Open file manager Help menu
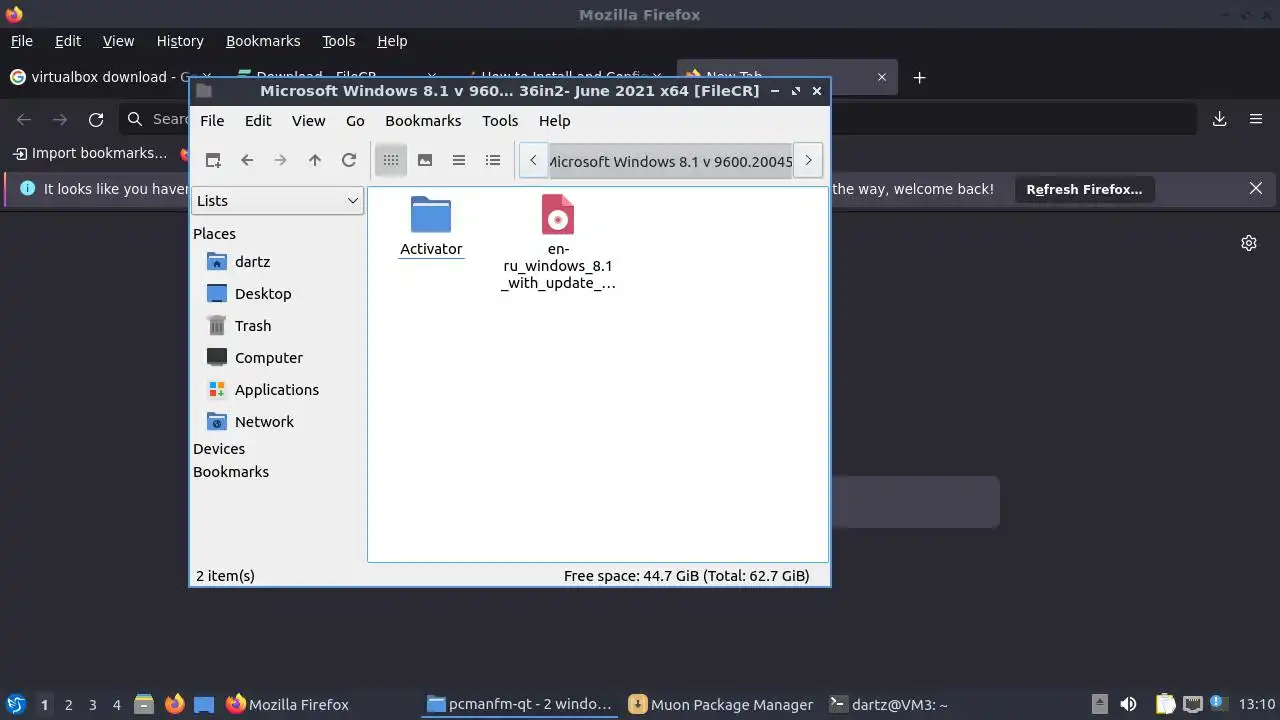 click(x=554, y=121)
